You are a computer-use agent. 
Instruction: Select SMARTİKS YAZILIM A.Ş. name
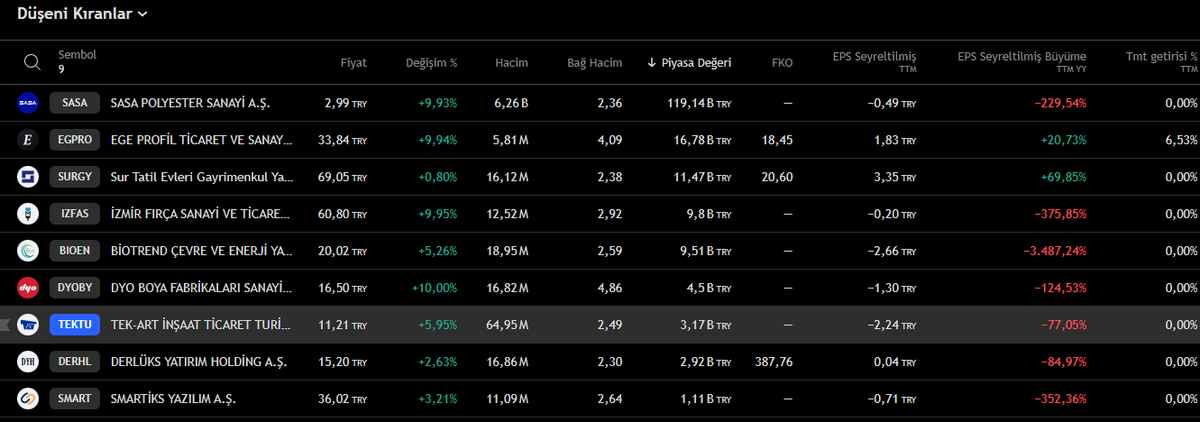click(x=173, y=399)
